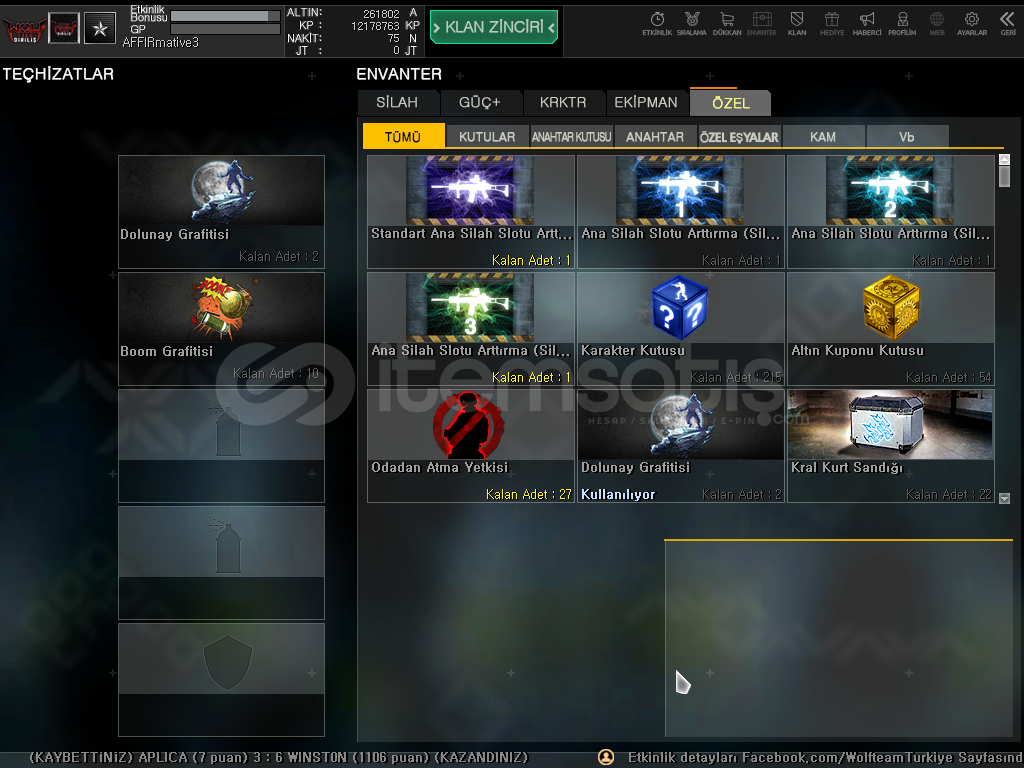Screen dimensions: 1024x768
Task: Select the TÜMÜ filter tab
Action: [x=403, y=136]
